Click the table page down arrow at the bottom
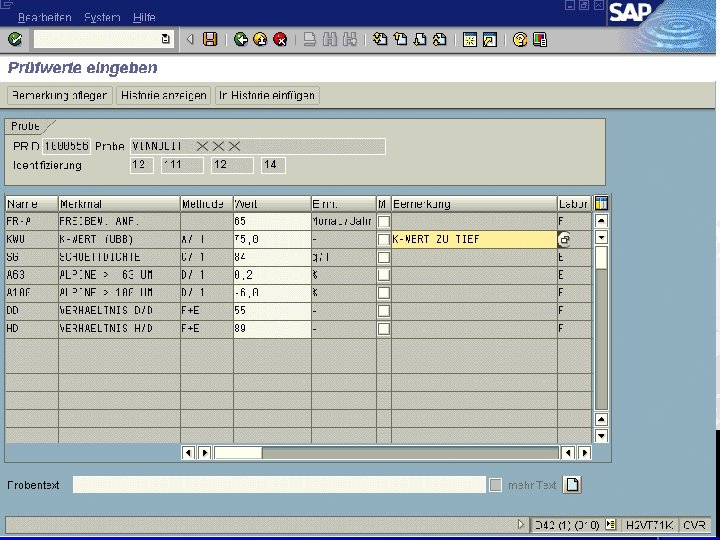The image size is (720, 540). pyautogui.click(x=601, y=435)
